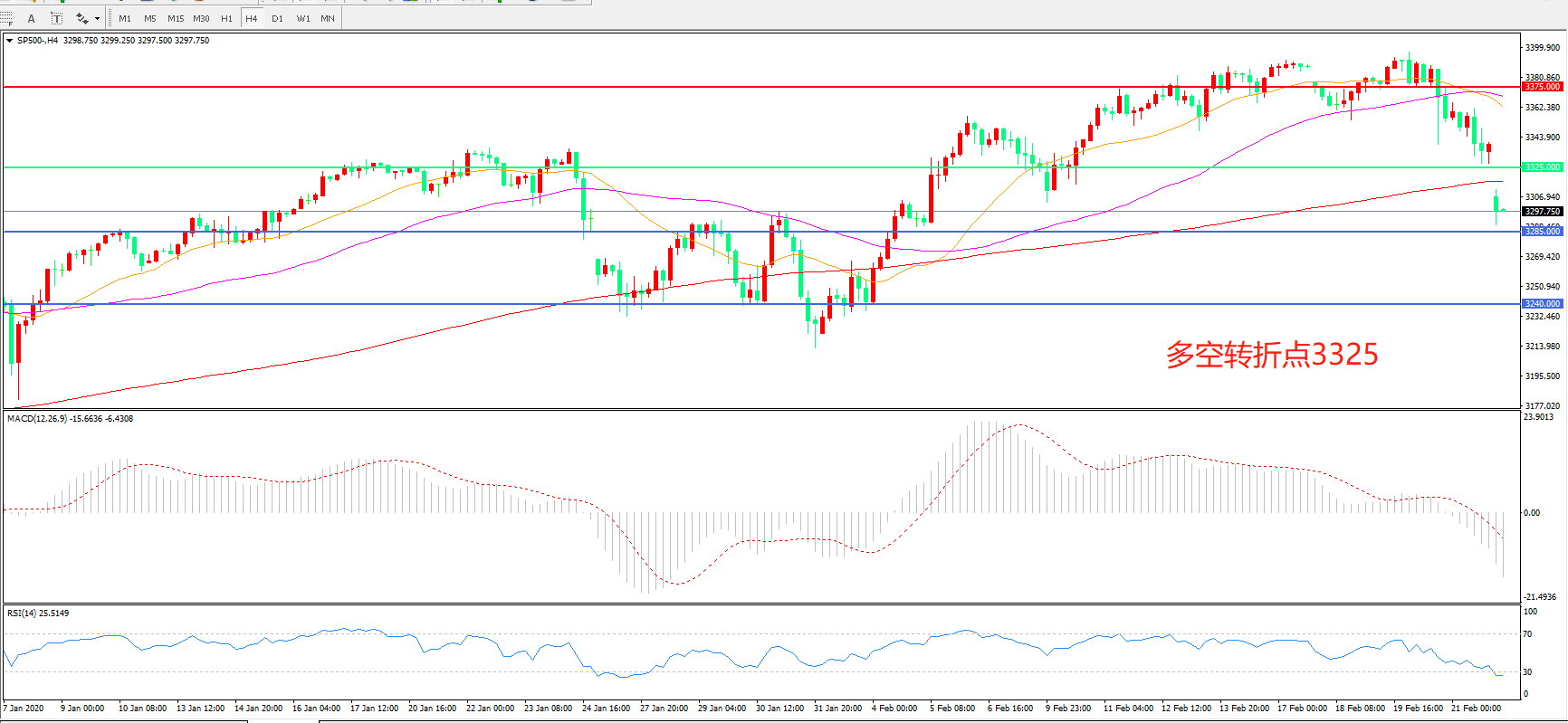Select the Text Label tool (T icon)
Image resolution: width=1568 pixels, height=723 pixels.
(x=56, y=18)
